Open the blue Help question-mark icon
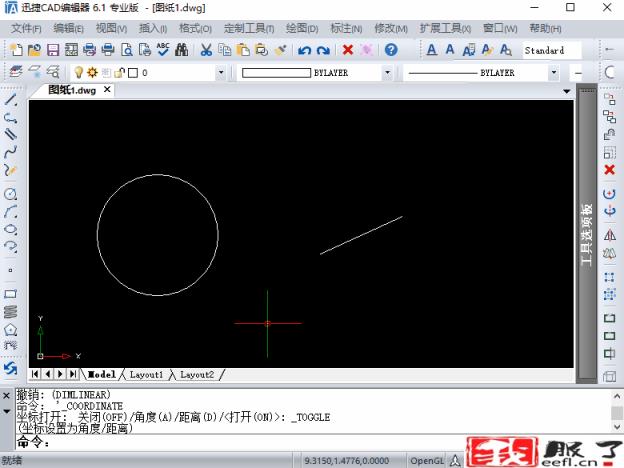Viewport: 624px width, 468px height. click(x=390, y=50)
